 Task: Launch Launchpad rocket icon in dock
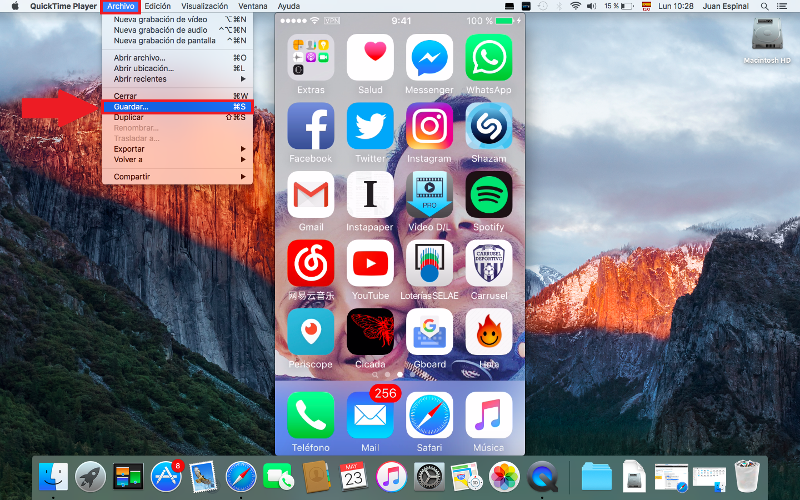[x=90, y=477]
